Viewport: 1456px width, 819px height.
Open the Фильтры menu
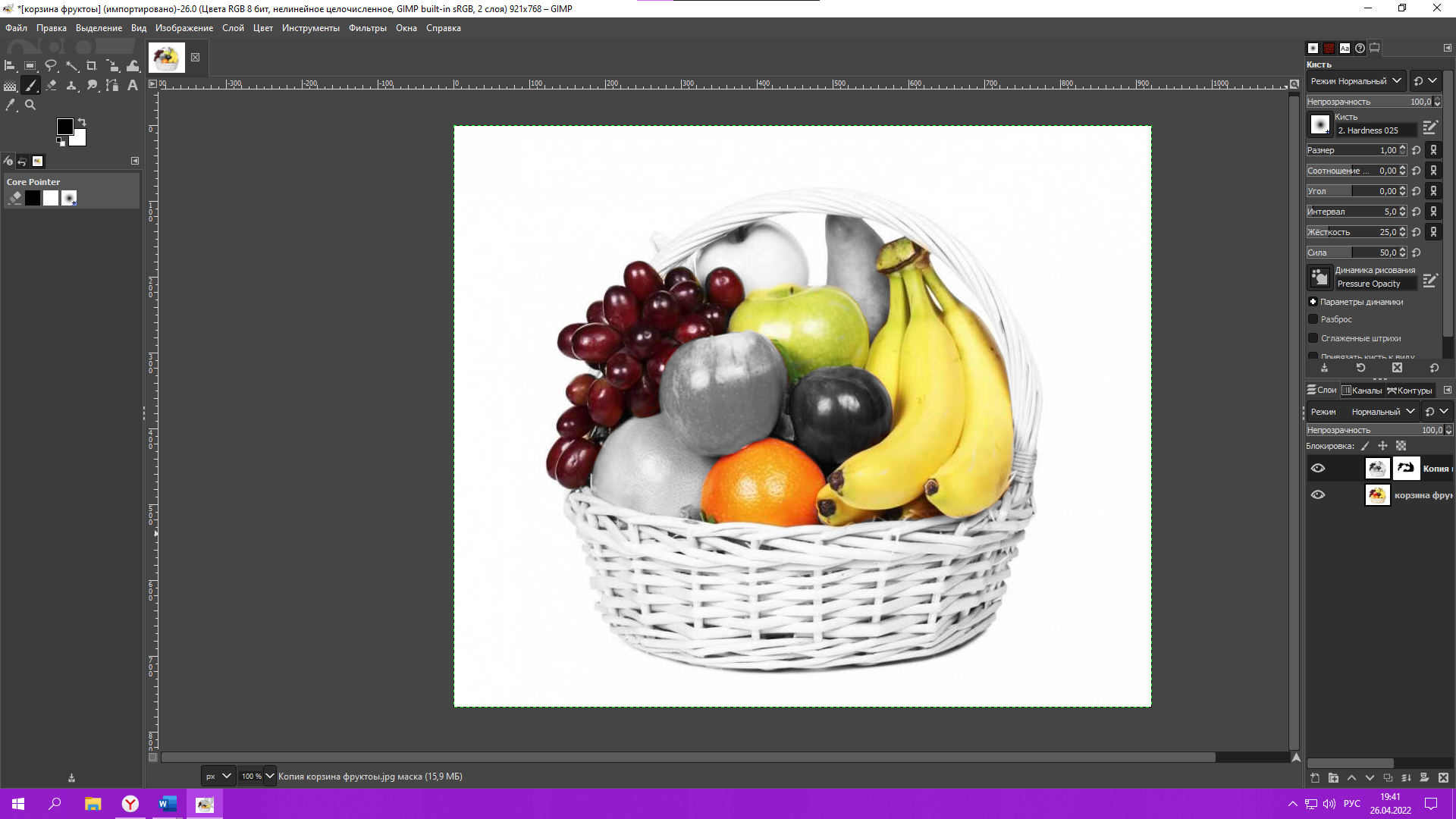coord(368,28)
